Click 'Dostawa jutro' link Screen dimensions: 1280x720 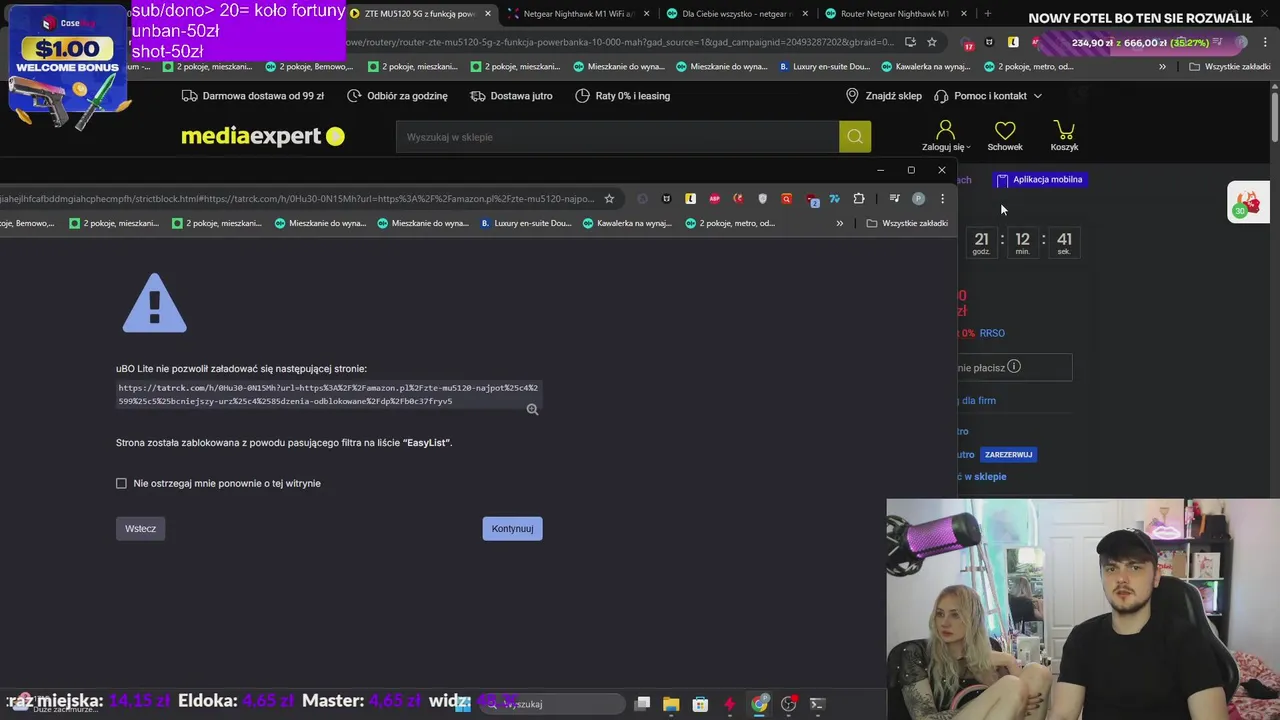tap(511, 96)
